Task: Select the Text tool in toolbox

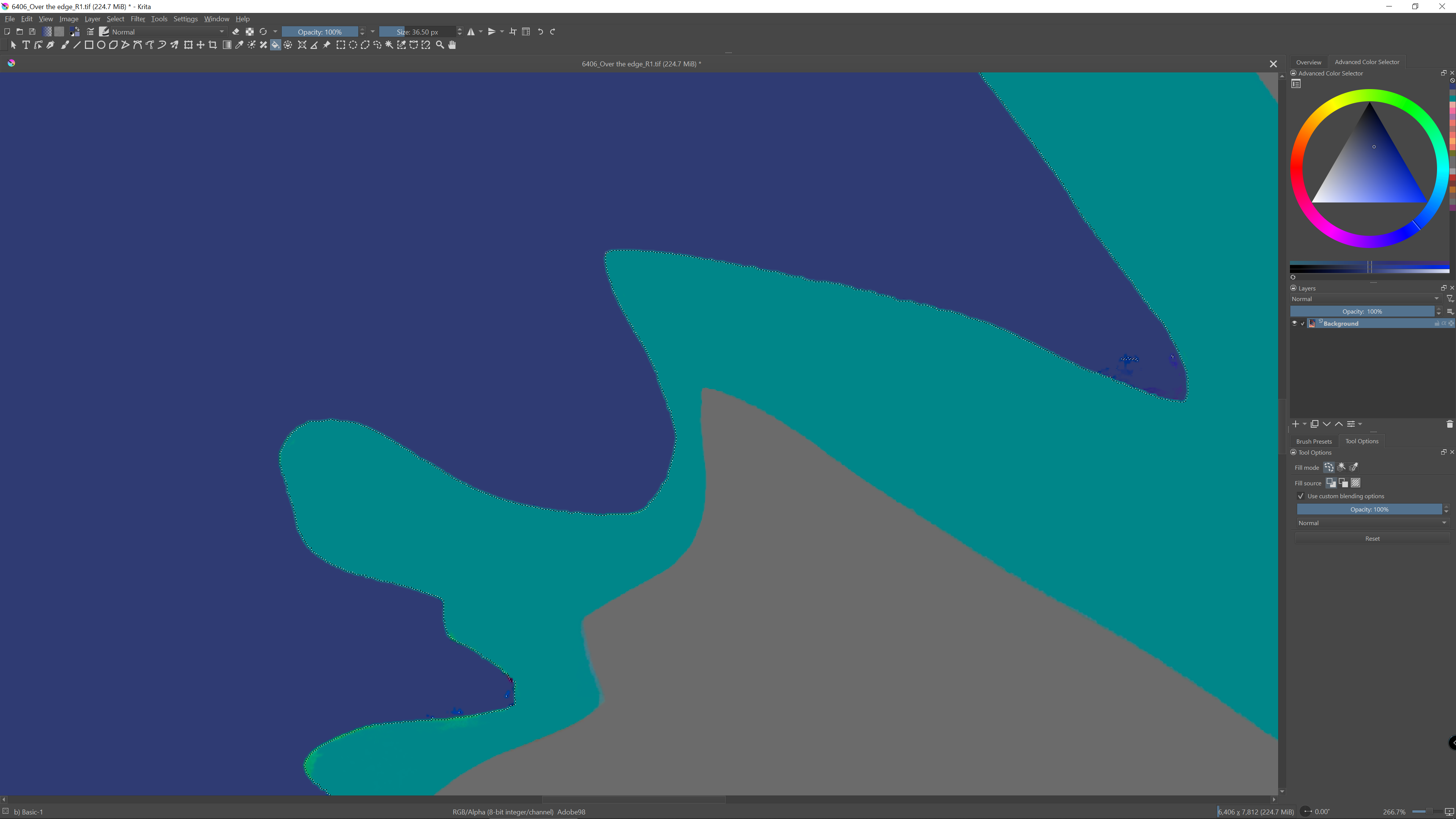Action: coord(26,45)
